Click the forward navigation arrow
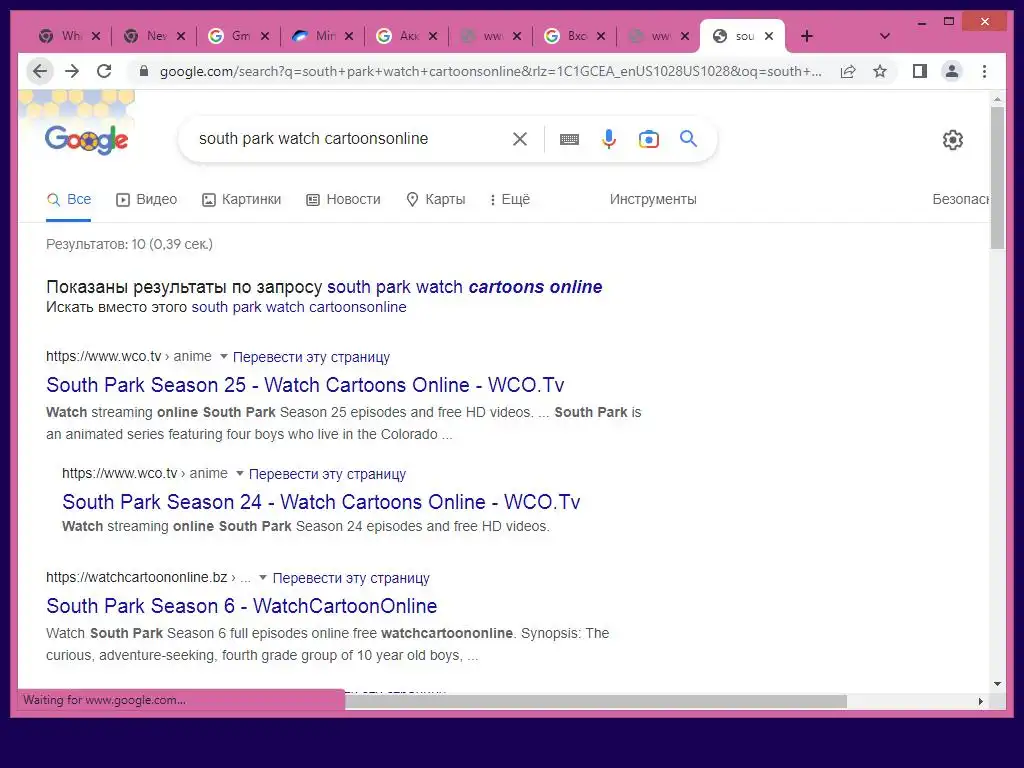Image resolution: width=1024 pixels, height=768 pixels. (72, 71)
